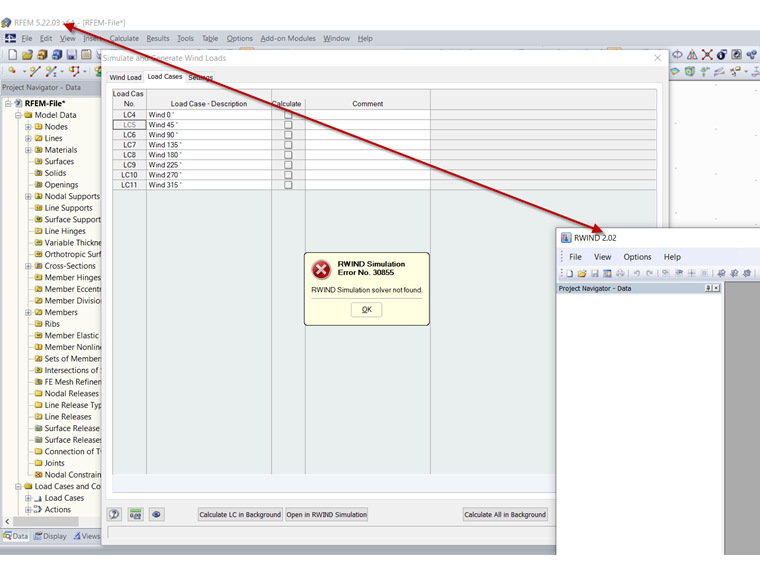Click the units and decimals 0.00 icon in dialog
This screenshot has height=570, width=760.
coord(135,514)
